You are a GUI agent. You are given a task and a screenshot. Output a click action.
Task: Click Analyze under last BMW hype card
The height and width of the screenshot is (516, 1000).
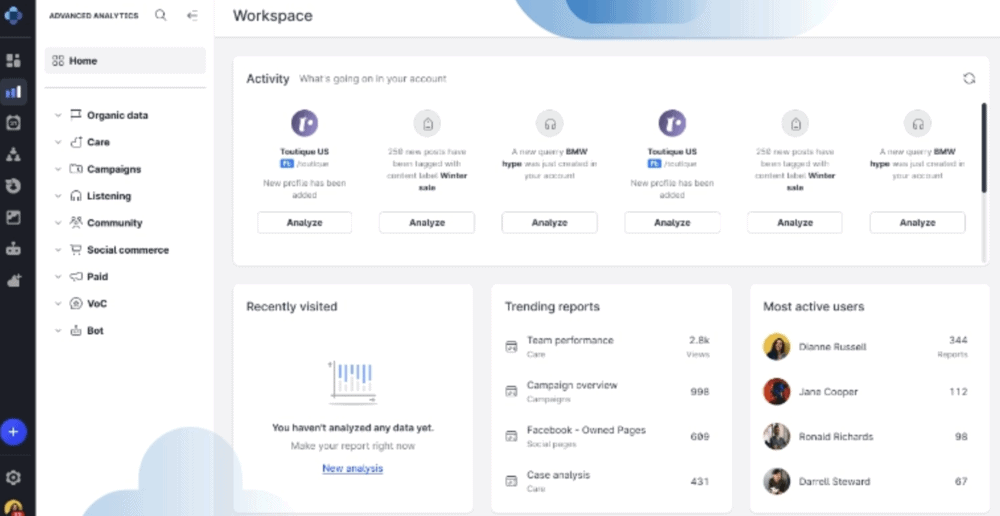[x=918, y=223]
